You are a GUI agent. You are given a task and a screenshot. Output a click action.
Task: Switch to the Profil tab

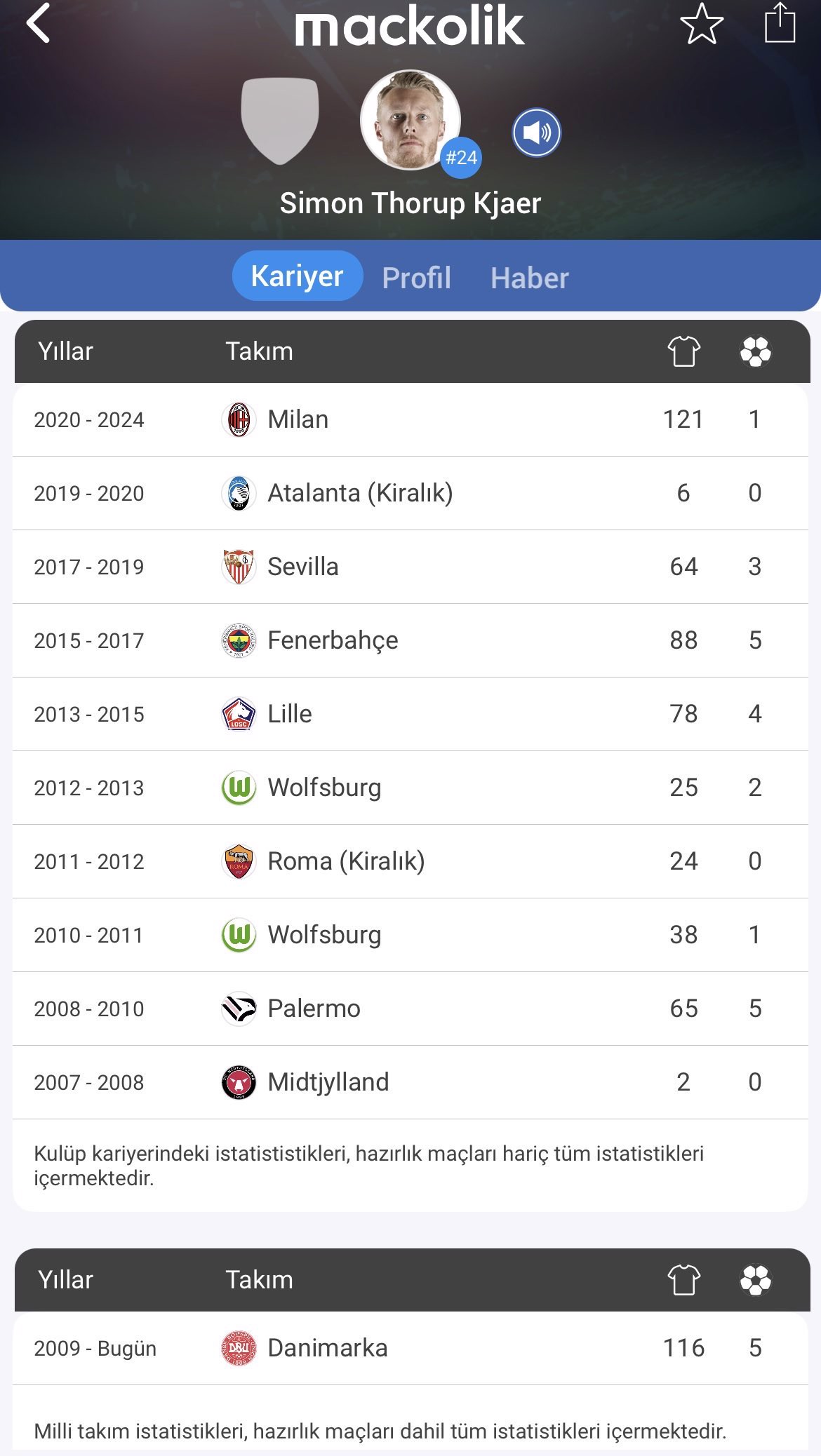coord(416,278)
